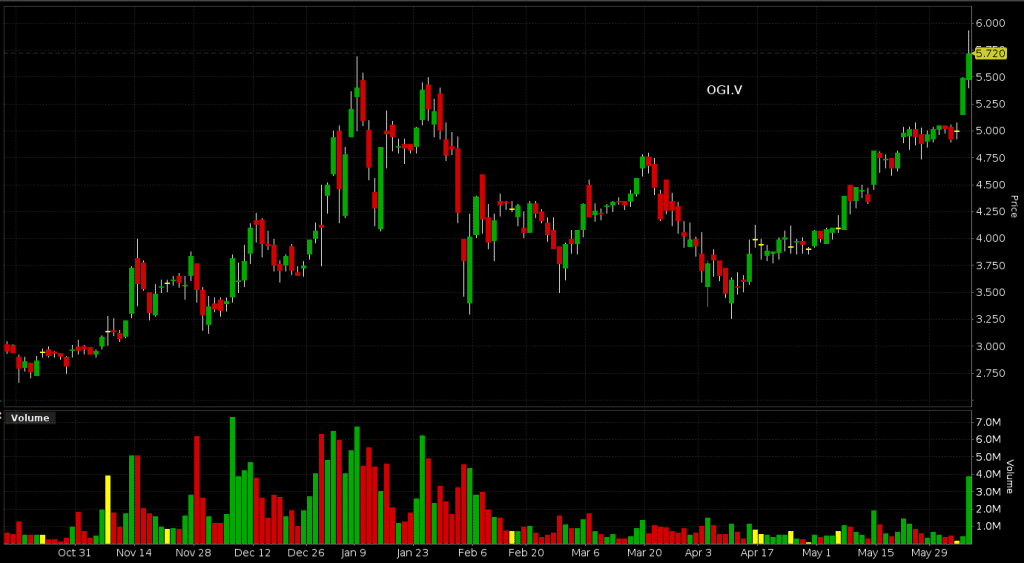Click the 3.000 price axis label

coord(991,346)
